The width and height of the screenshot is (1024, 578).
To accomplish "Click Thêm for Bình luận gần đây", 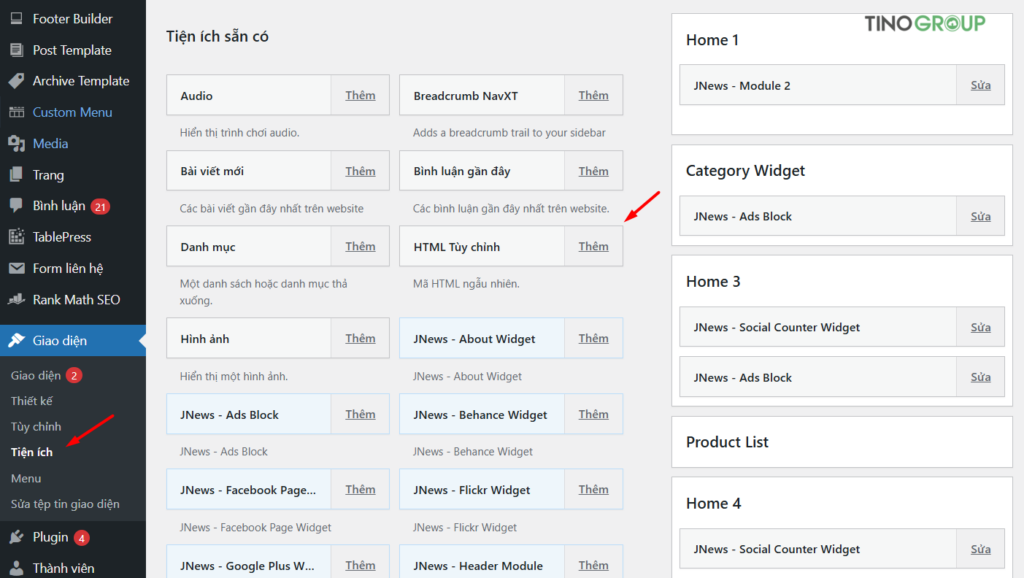I will pyautogui.click(x=593, y=171).
